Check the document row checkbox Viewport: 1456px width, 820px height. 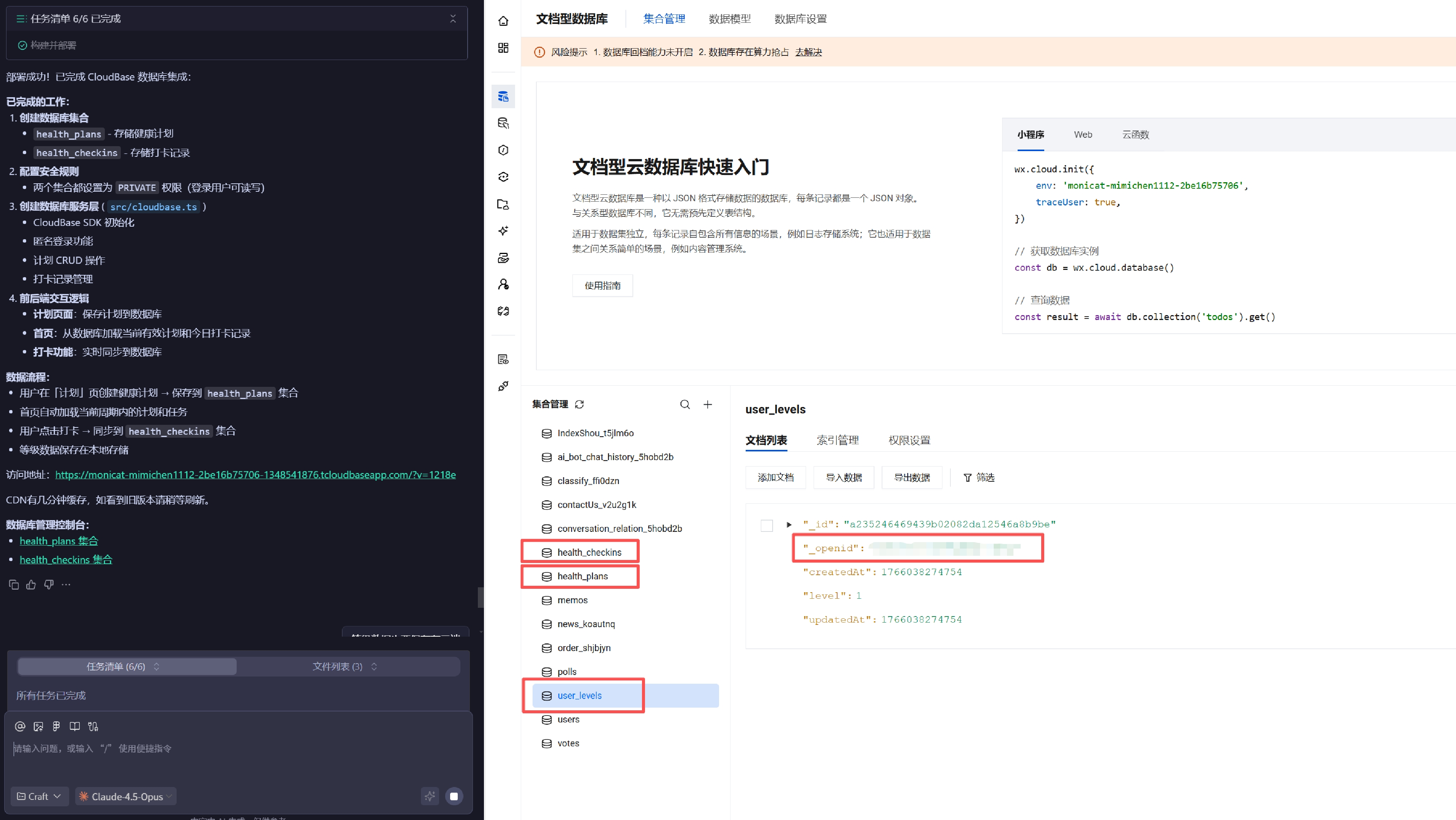point(767,525)
